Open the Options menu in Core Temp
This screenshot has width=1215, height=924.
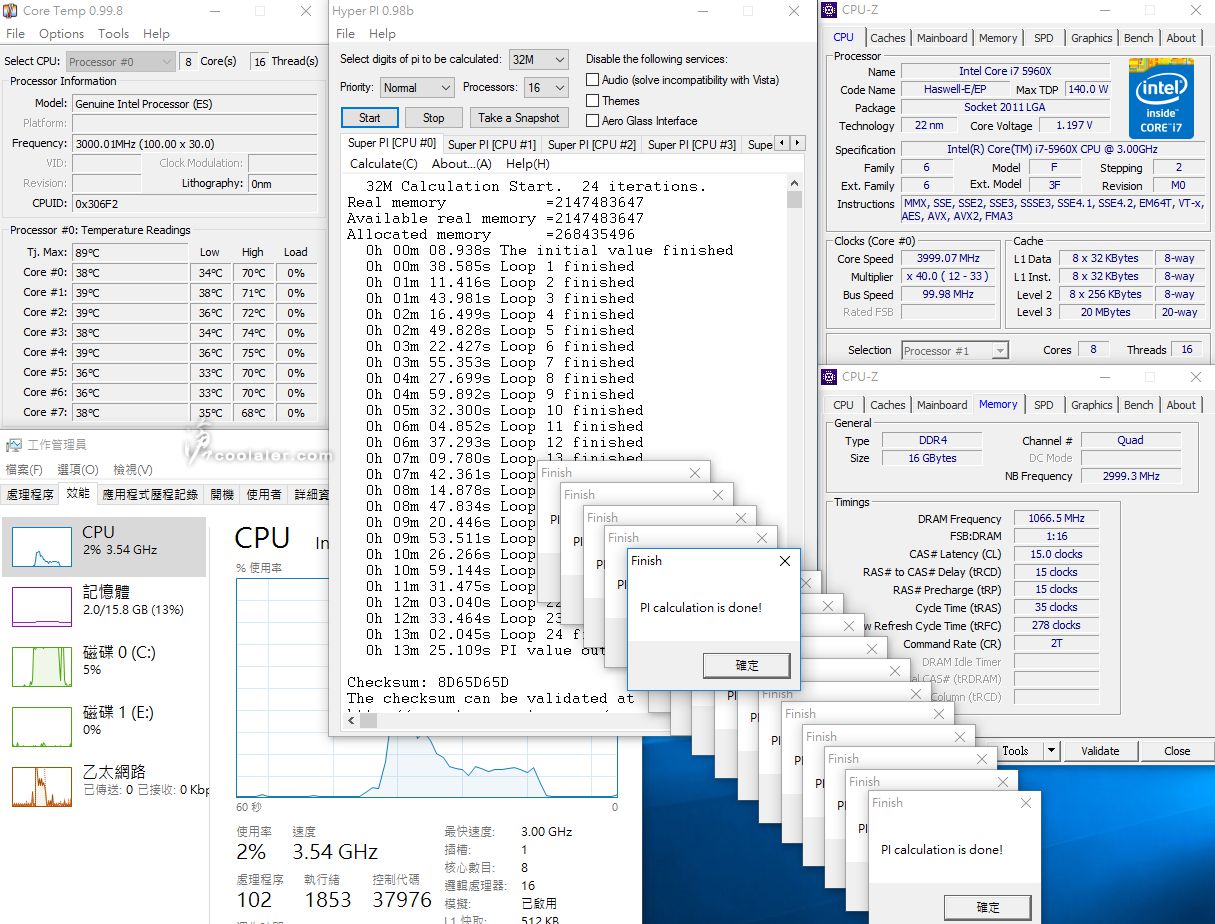pos(62,33)
